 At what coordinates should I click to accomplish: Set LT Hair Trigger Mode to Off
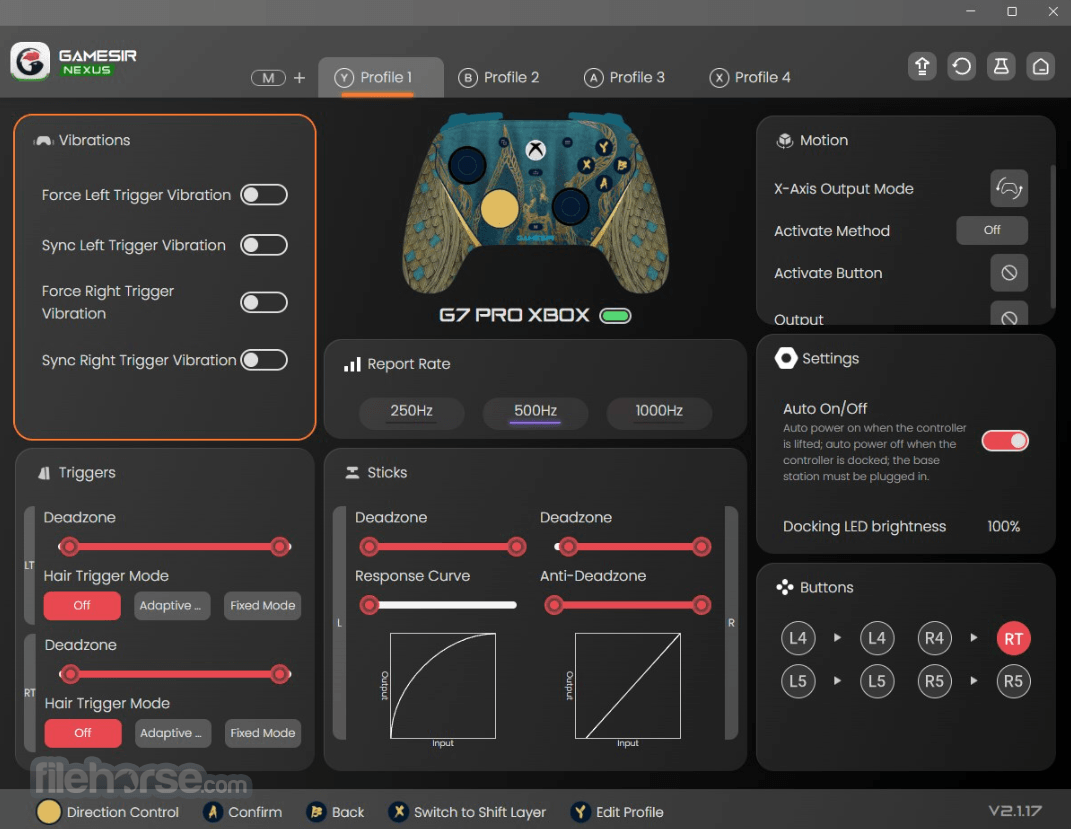click(82, 606)
